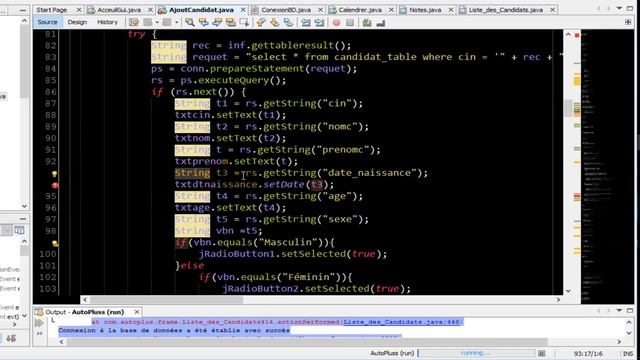
Task: Click the 93:17/1:6 cursor position indicator
Action: pos(588,353)
